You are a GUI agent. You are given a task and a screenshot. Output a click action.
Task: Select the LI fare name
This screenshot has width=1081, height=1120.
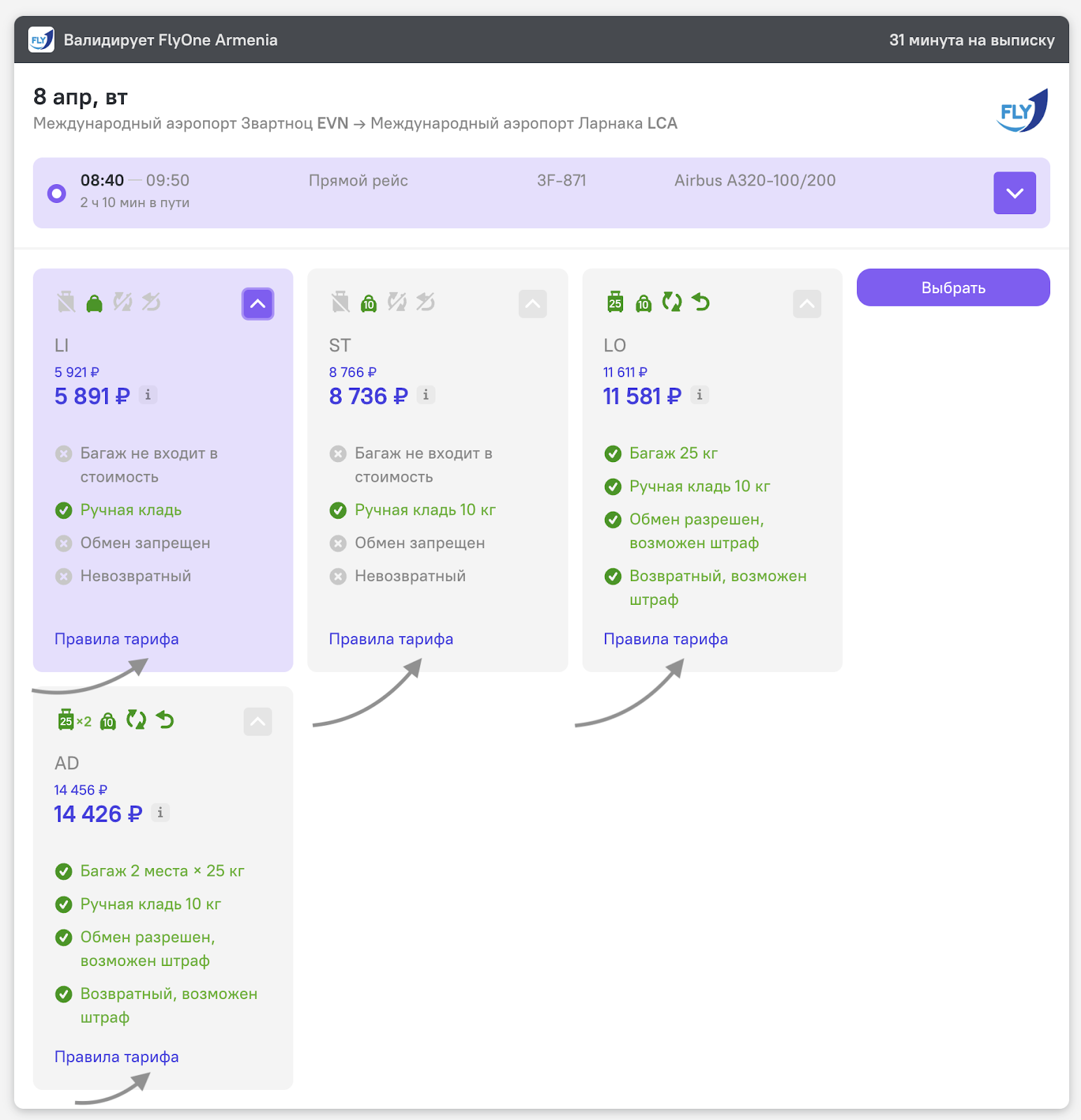pos(62,346)
